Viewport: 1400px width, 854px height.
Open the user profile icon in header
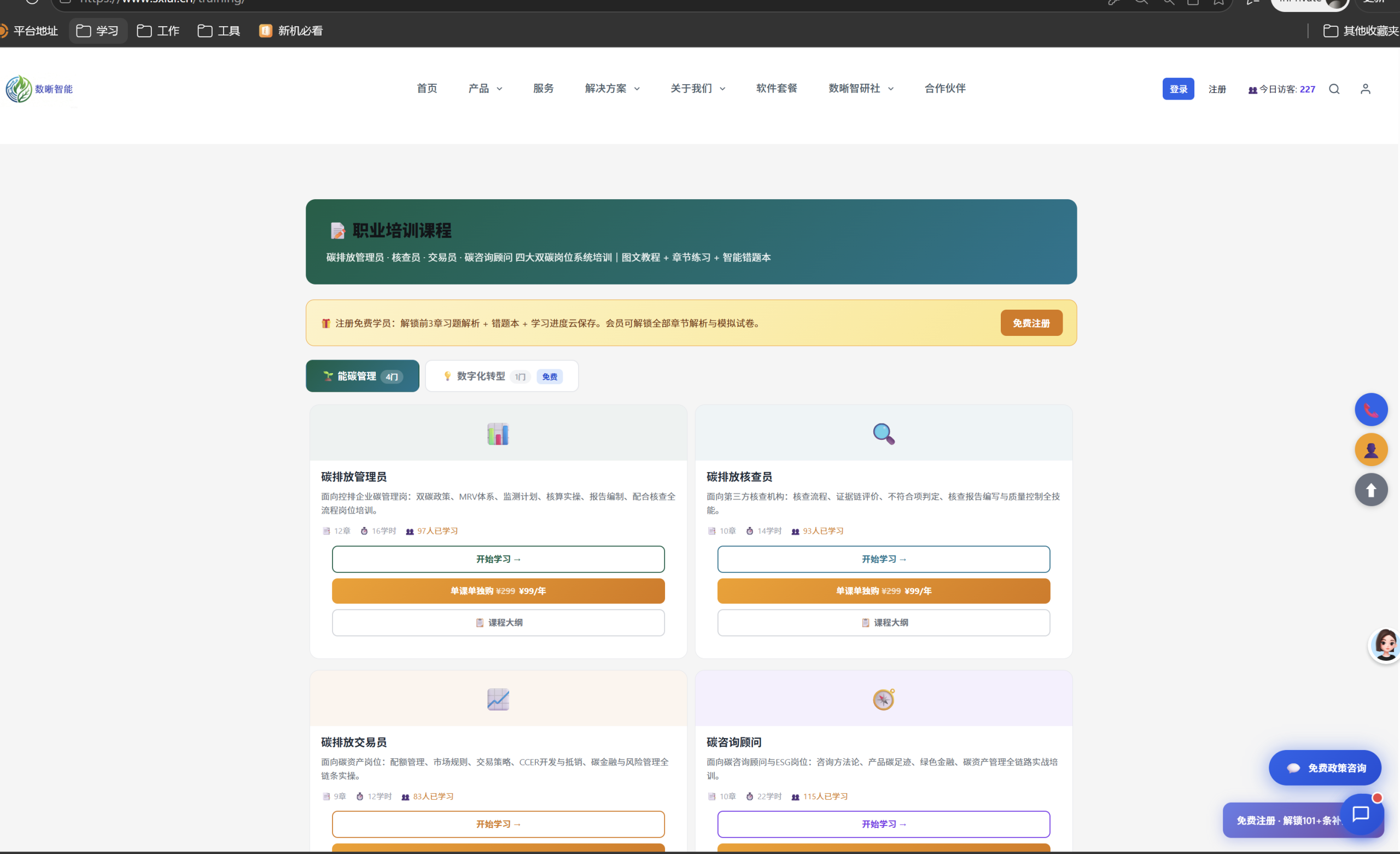point(1366,89)
